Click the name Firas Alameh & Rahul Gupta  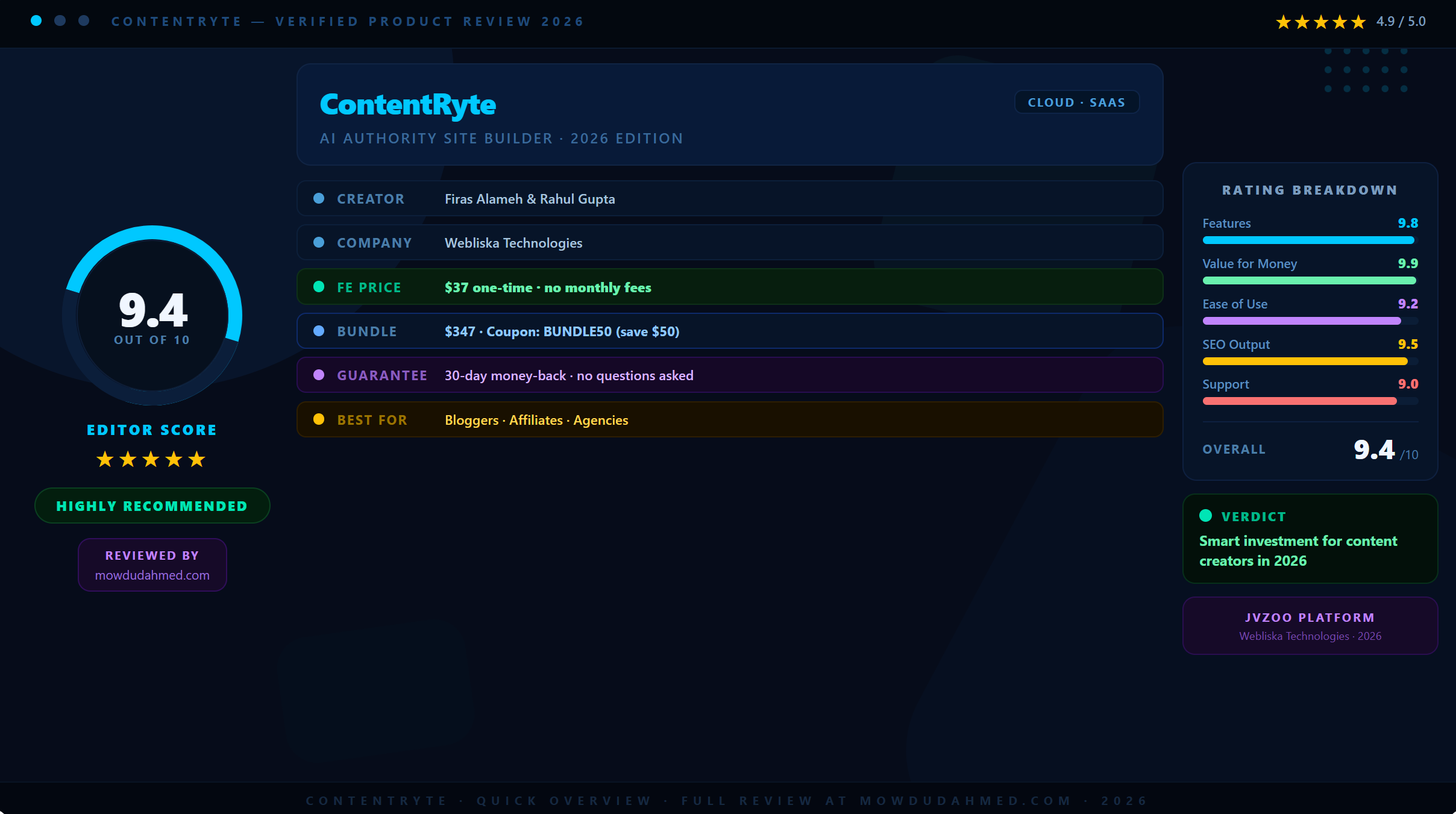pos(530,199)
